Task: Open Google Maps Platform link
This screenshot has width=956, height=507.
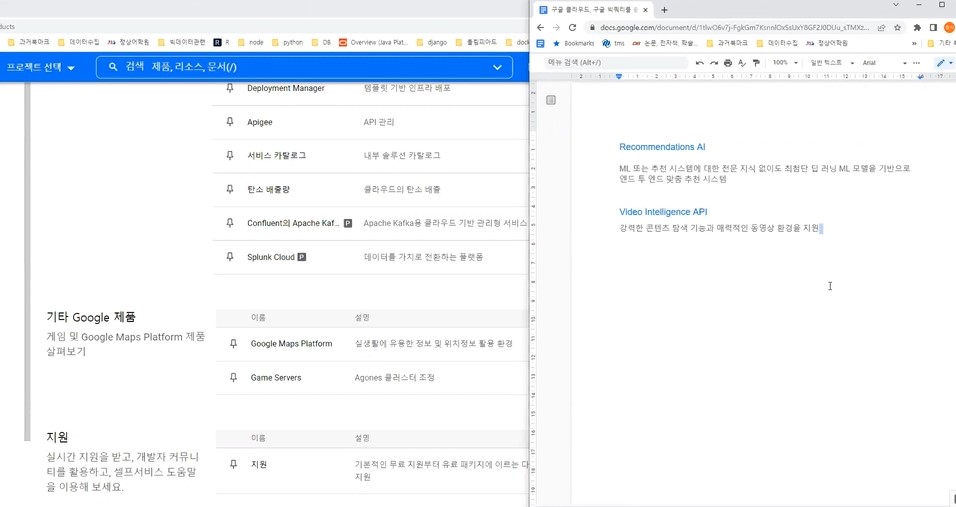Action: click(x=291, y=344)
